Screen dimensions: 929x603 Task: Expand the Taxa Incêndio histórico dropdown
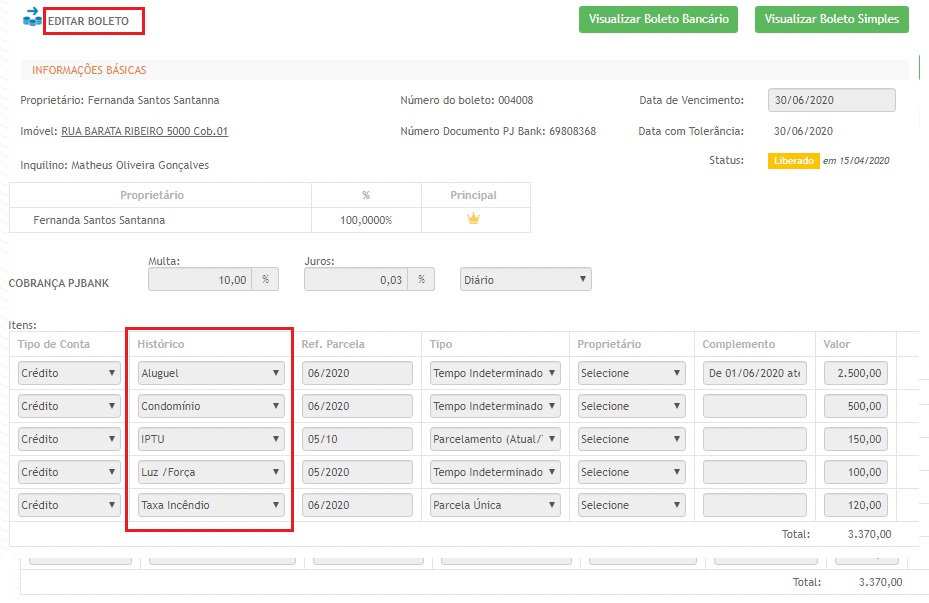click(211, 505)
